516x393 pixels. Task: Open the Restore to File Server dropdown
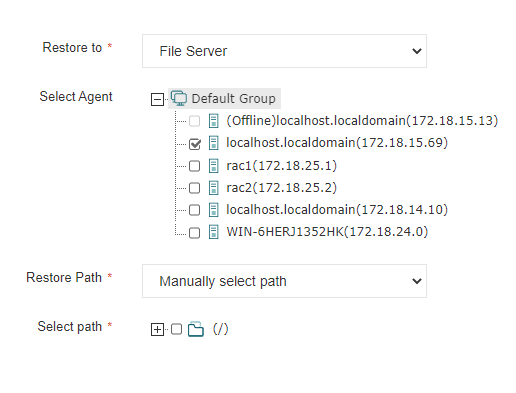tap(284, 51)
